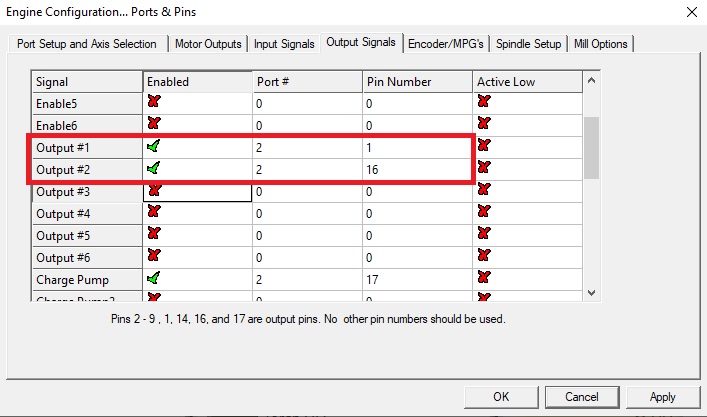Viewport: 707px width, 417px height.
Task: Open the Spindle Setup tab
Action: (528, 44)
